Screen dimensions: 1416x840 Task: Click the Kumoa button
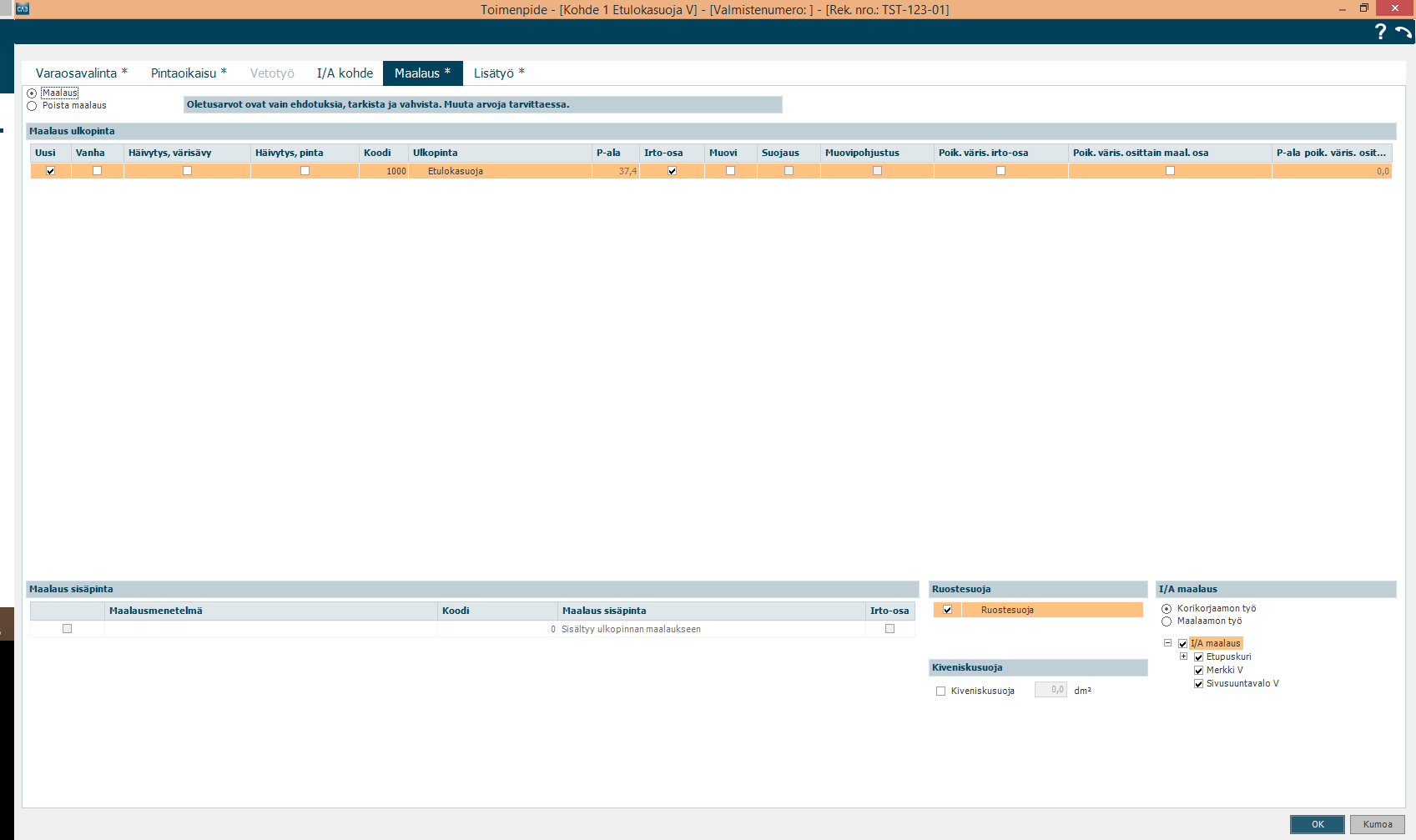tap(1378, 824)
